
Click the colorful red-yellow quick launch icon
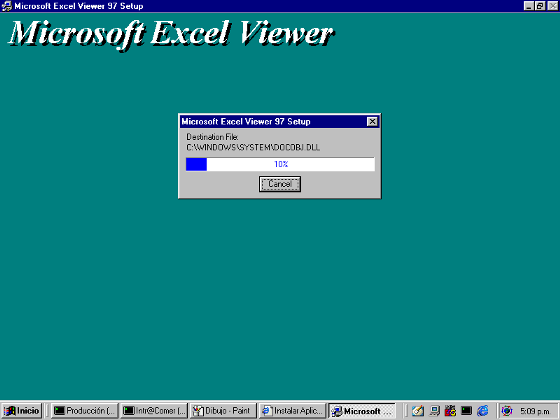click(x=450, y=411)
